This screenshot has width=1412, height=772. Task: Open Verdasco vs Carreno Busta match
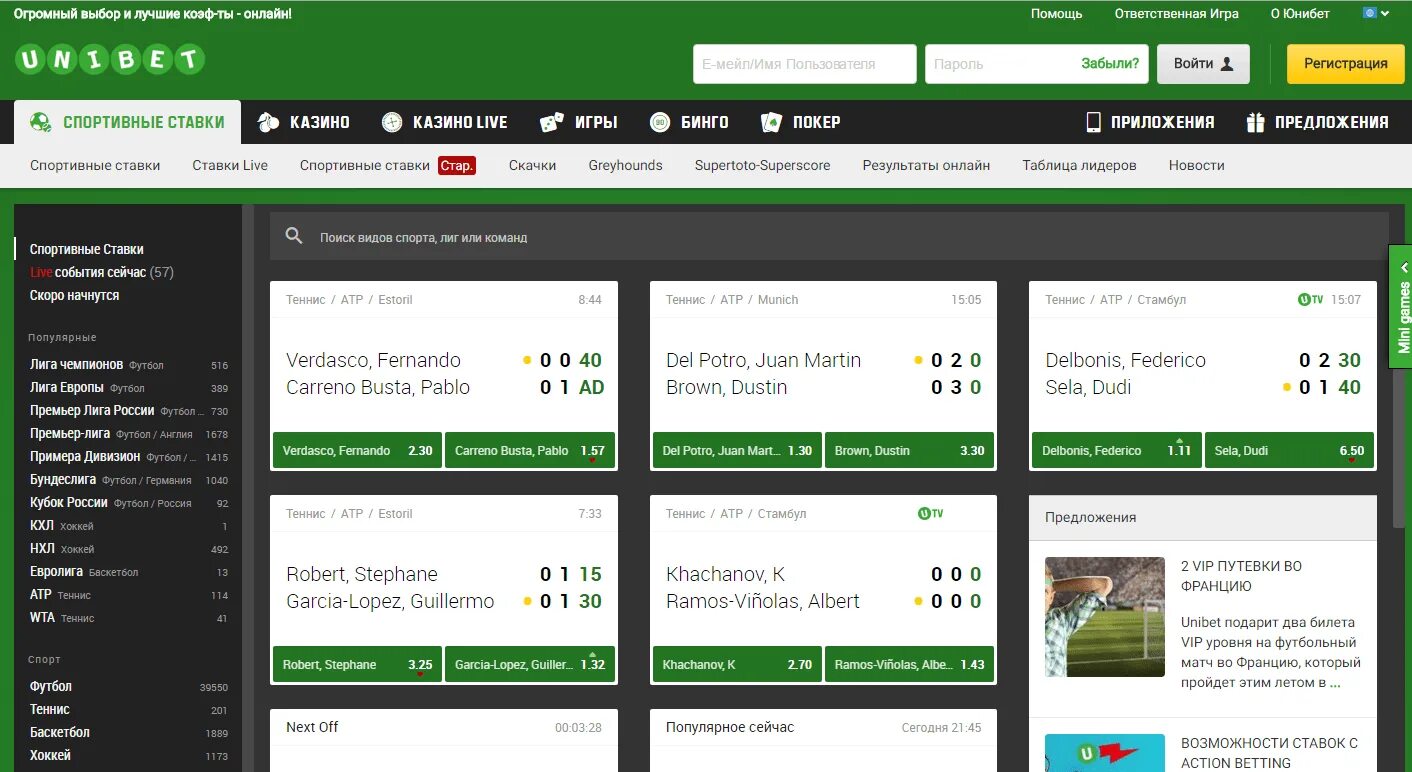[x=444, y=374]
